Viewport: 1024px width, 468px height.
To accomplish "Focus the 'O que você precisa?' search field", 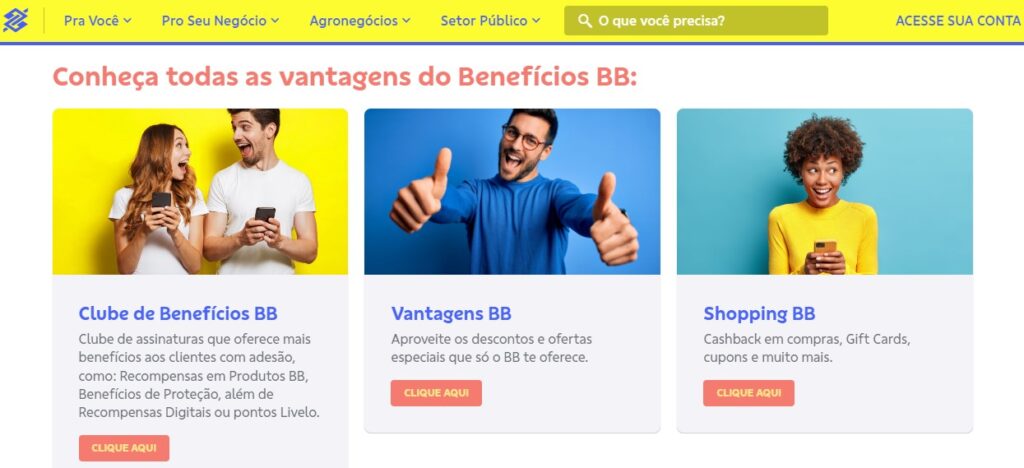I will click(696, 21).
